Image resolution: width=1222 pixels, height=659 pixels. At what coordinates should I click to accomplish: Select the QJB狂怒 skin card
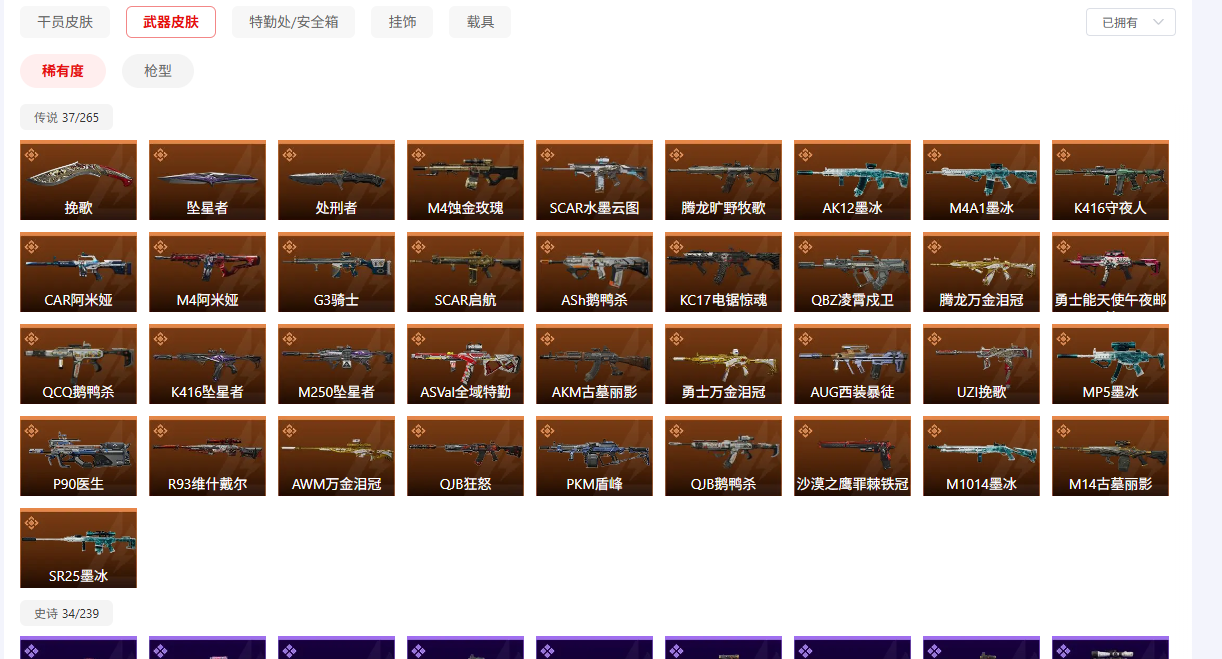[465, 456]
